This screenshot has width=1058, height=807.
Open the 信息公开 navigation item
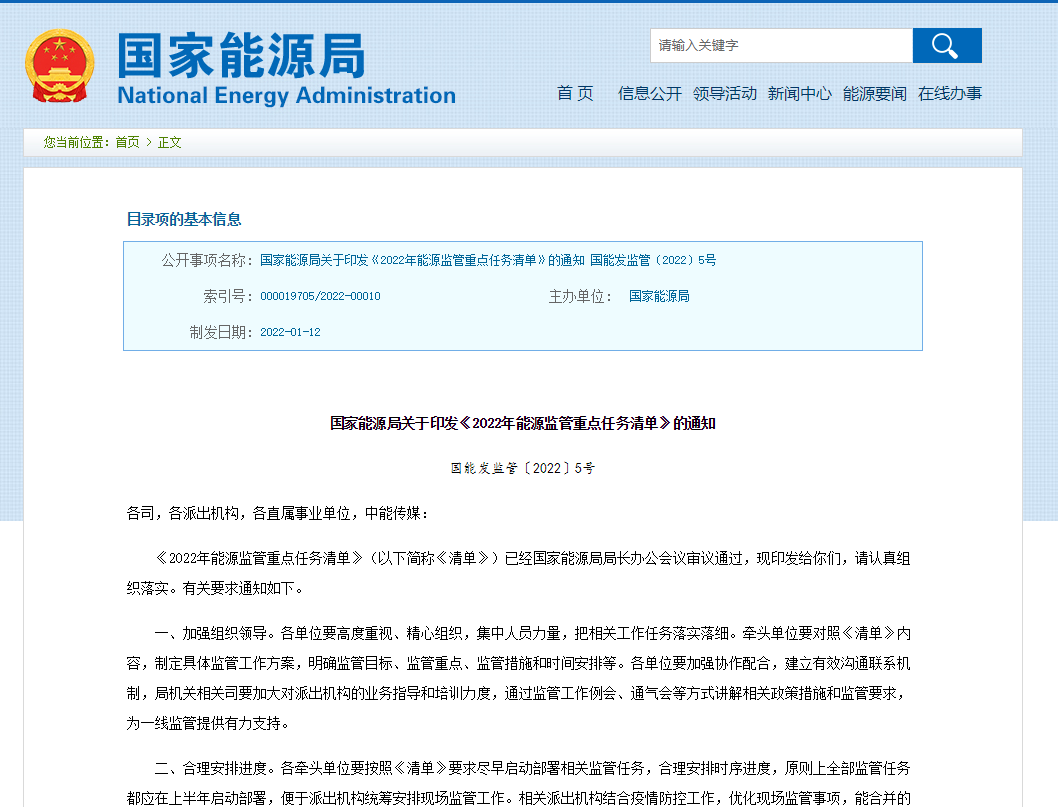650,93
